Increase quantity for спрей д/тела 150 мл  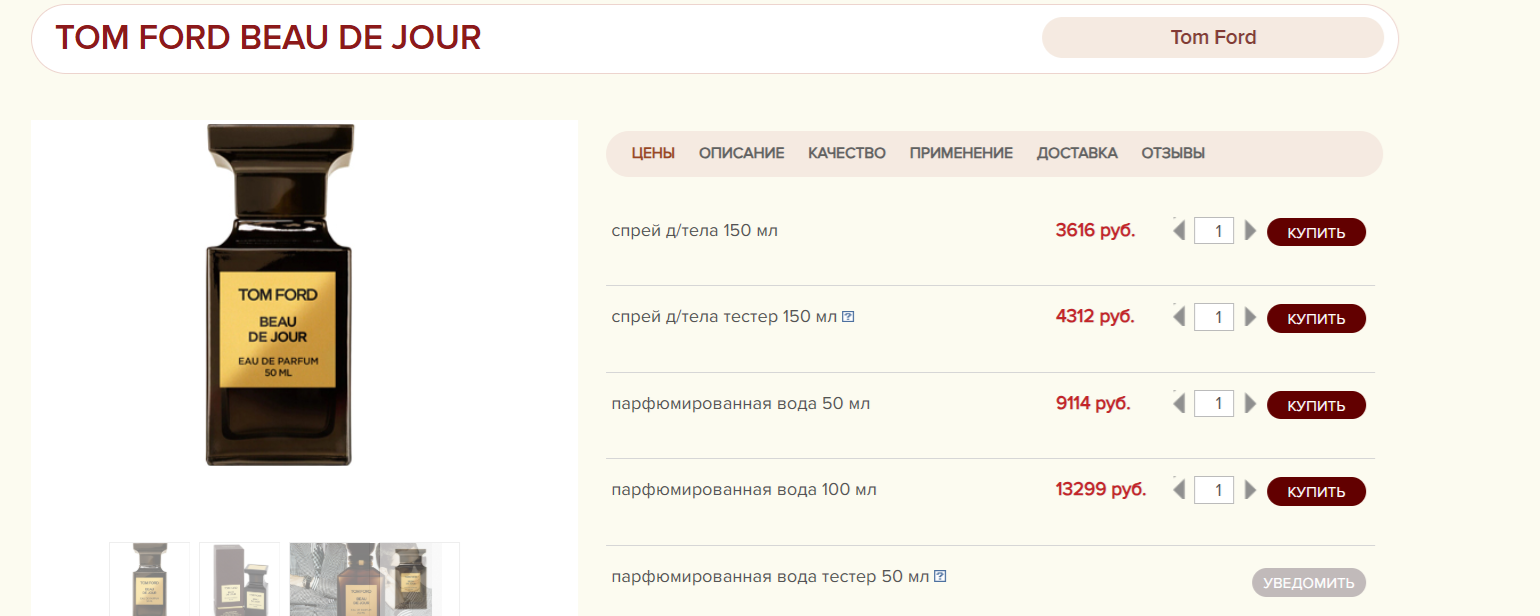pos(1250,231)
